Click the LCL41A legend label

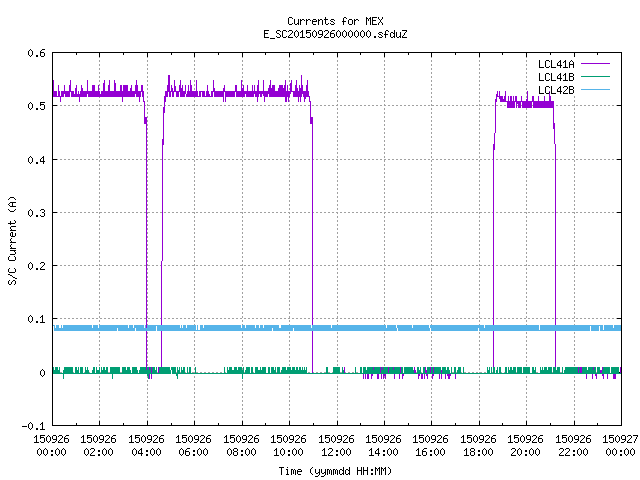point(556,64)
